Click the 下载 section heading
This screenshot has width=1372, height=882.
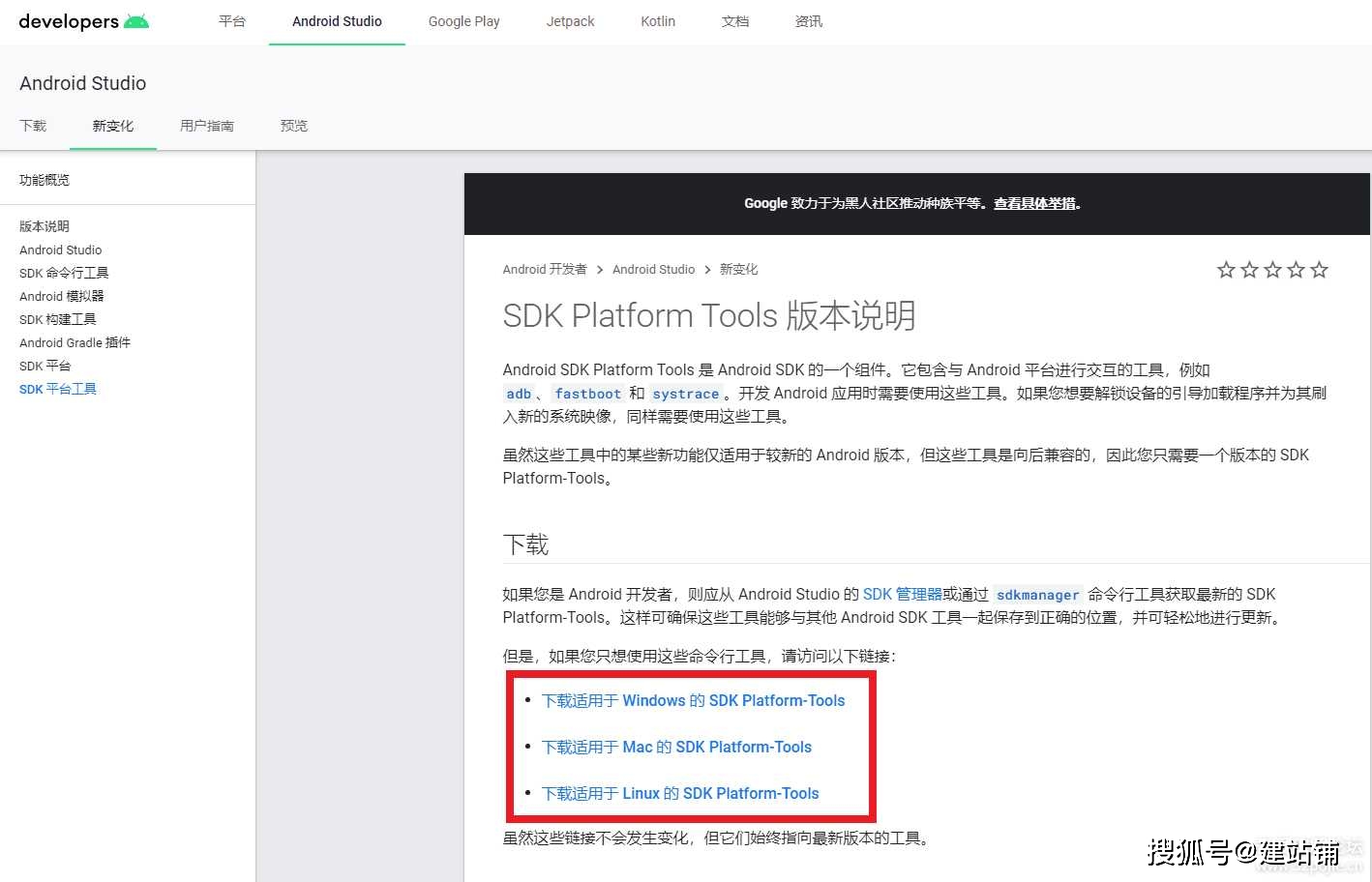525,544
